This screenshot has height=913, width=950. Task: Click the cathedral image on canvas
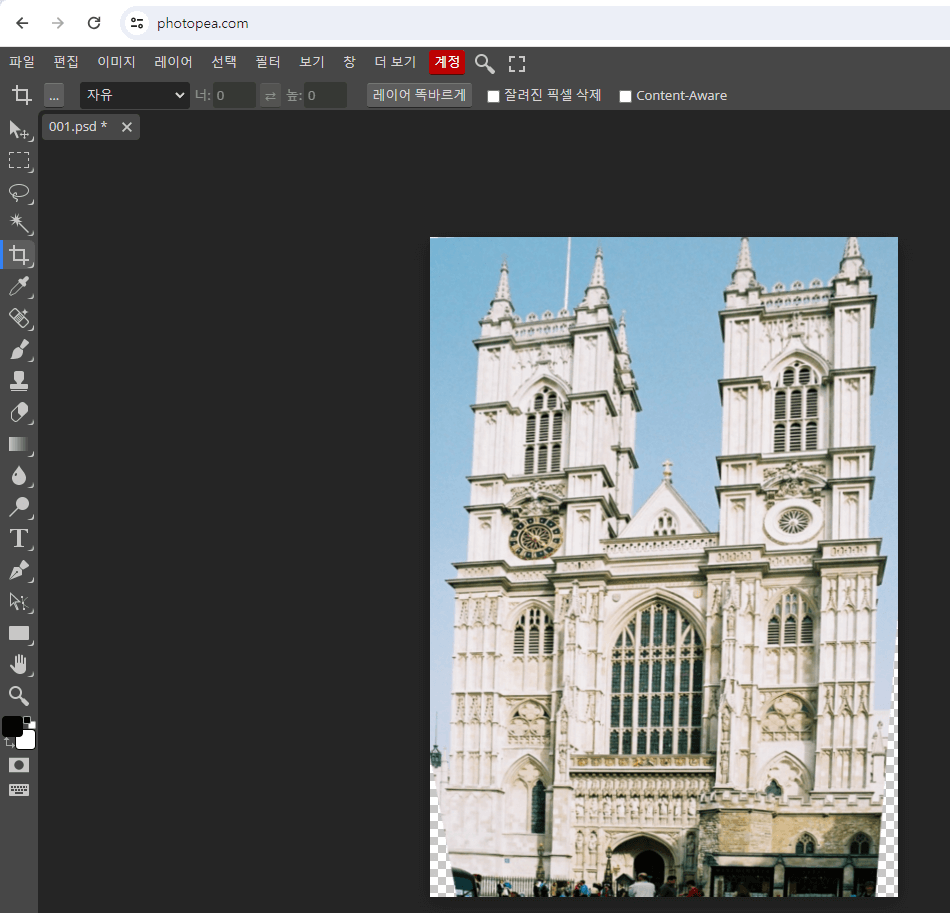(x=664, y=566)
